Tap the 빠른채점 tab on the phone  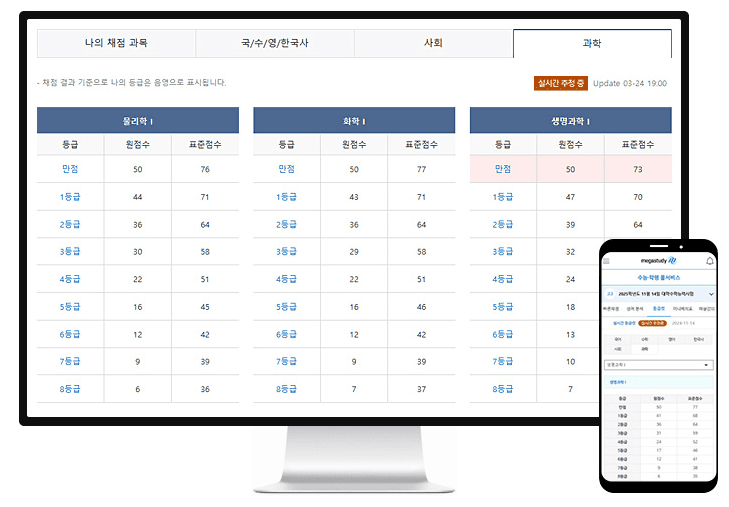tap(611, 309)
